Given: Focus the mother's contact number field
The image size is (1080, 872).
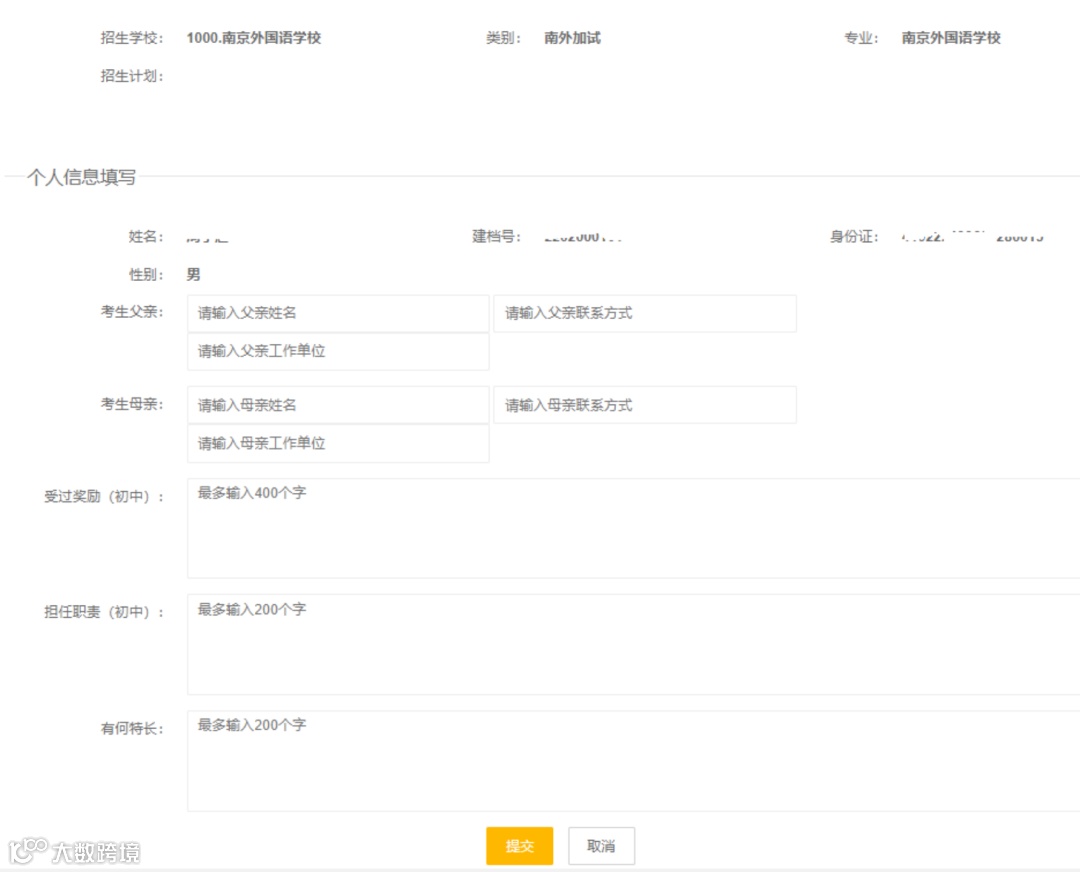Looking at the screenshot, I should point(645,405).
